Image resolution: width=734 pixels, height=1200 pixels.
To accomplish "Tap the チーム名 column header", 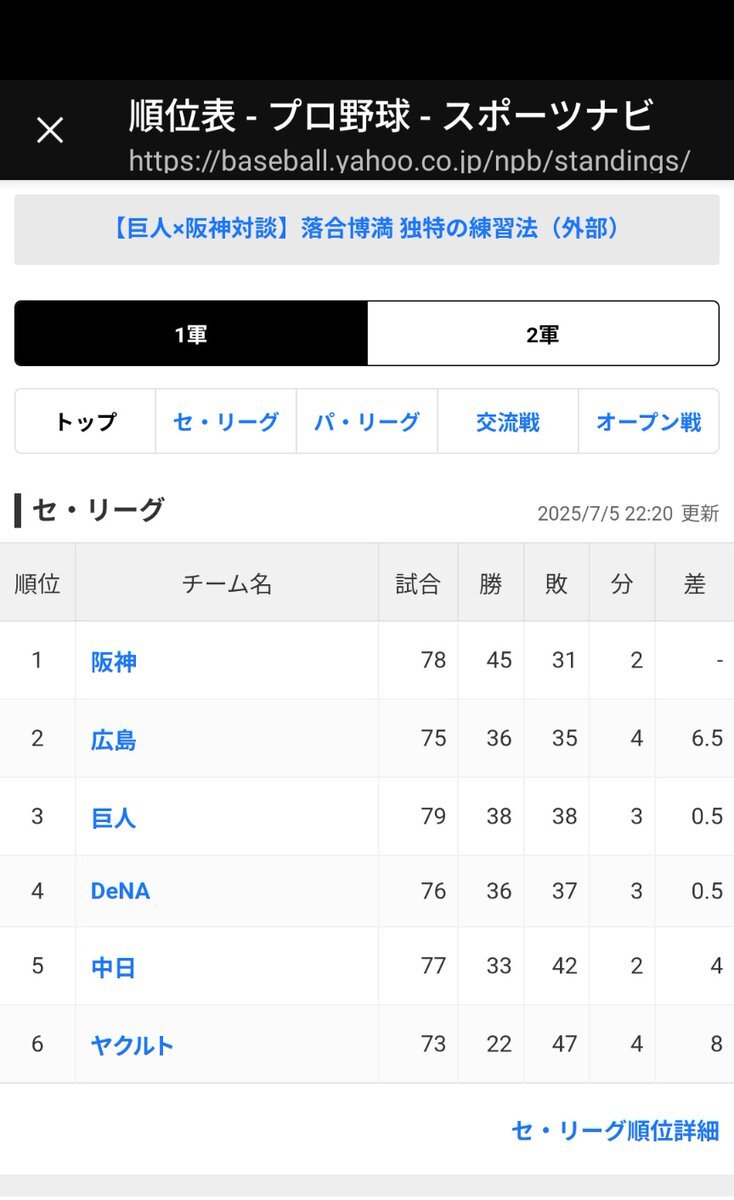I will click(227, 584).
